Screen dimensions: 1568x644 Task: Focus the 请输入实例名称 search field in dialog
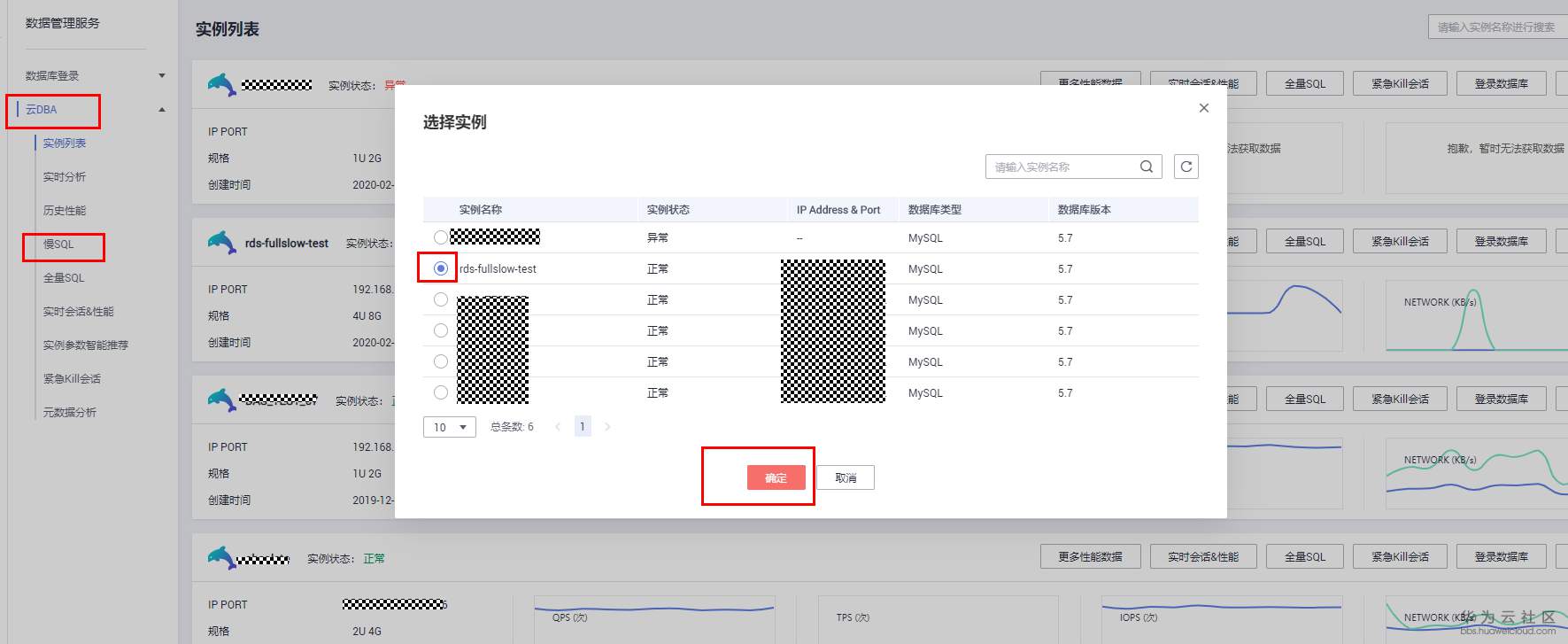coord(1062,167)
